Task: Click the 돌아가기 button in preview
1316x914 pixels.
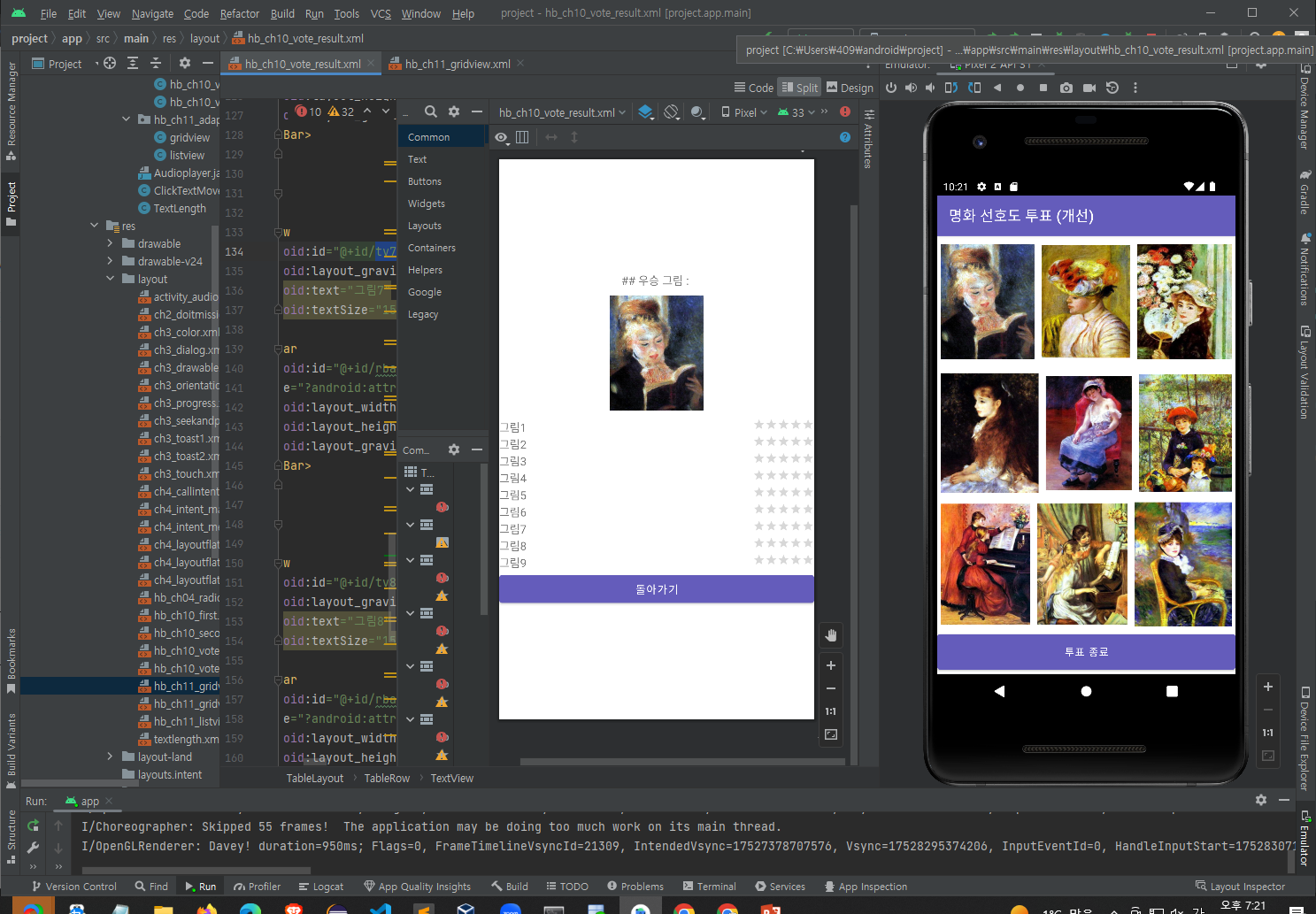Action: coord(656,589)
